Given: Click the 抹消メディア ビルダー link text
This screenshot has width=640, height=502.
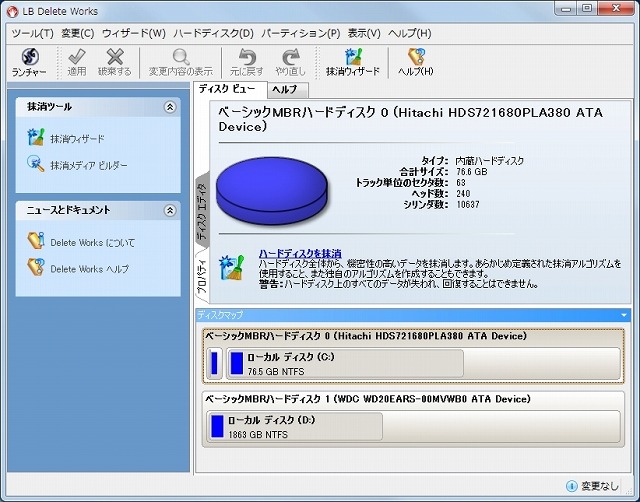Looking at the screenshot, I should 89,165.
